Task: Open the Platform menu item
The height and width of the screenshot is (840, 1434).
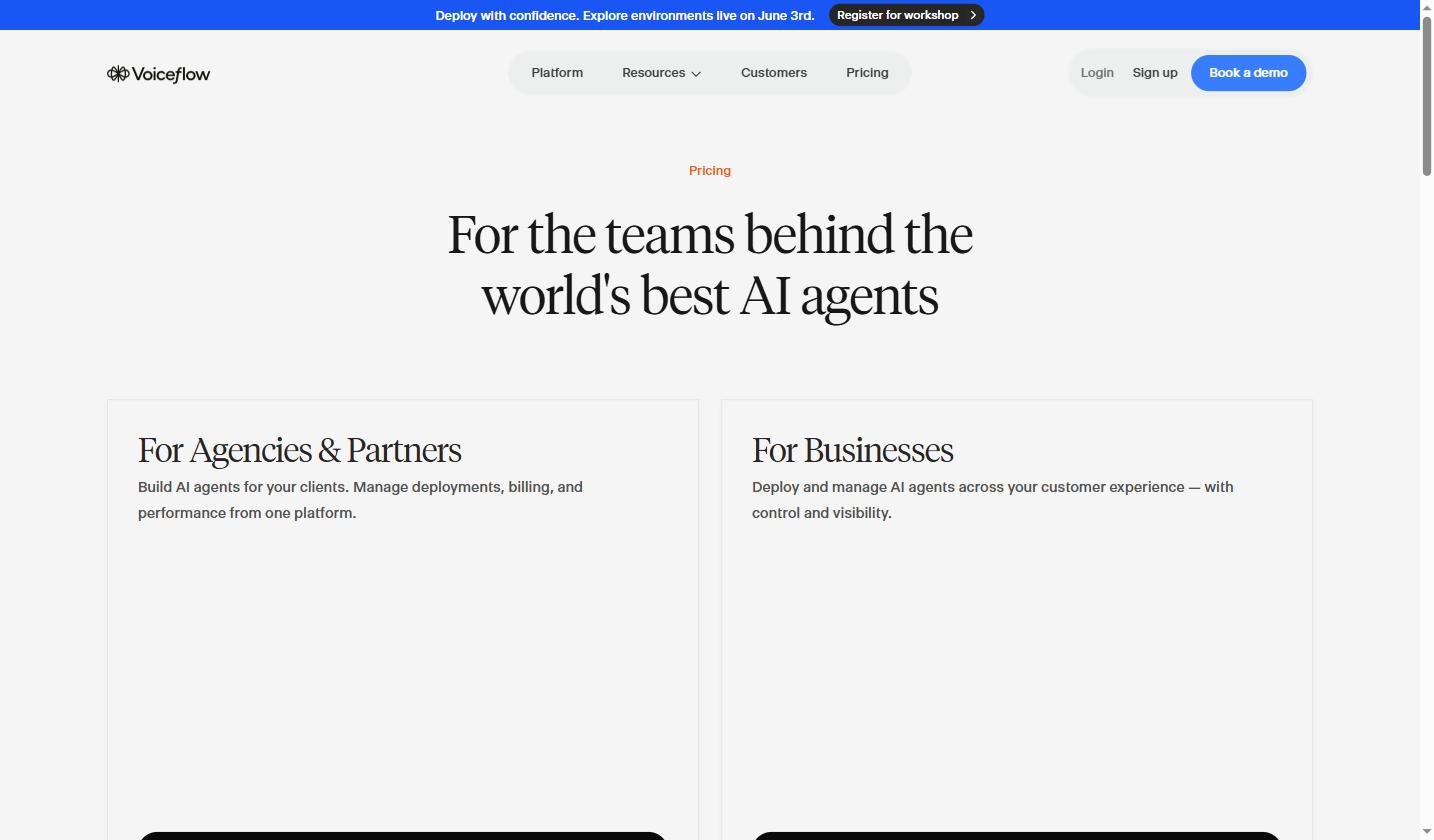Action: click(557, 73)
